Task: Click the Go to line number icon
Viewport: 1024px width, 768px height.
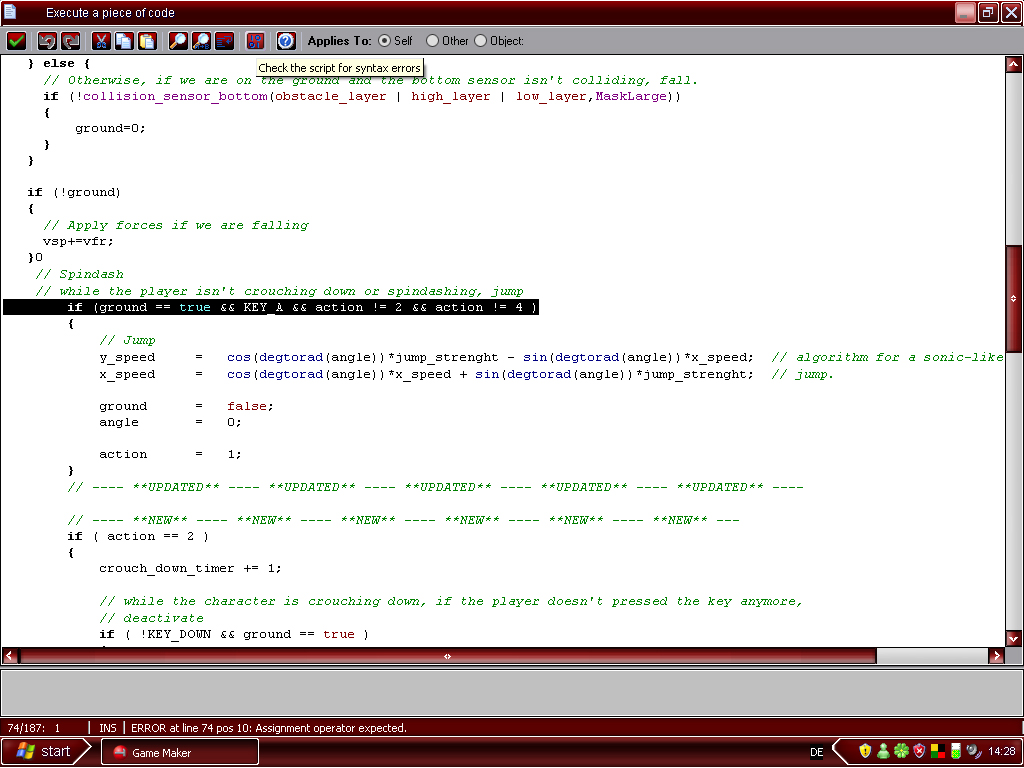Action: [x=225, y=41]
